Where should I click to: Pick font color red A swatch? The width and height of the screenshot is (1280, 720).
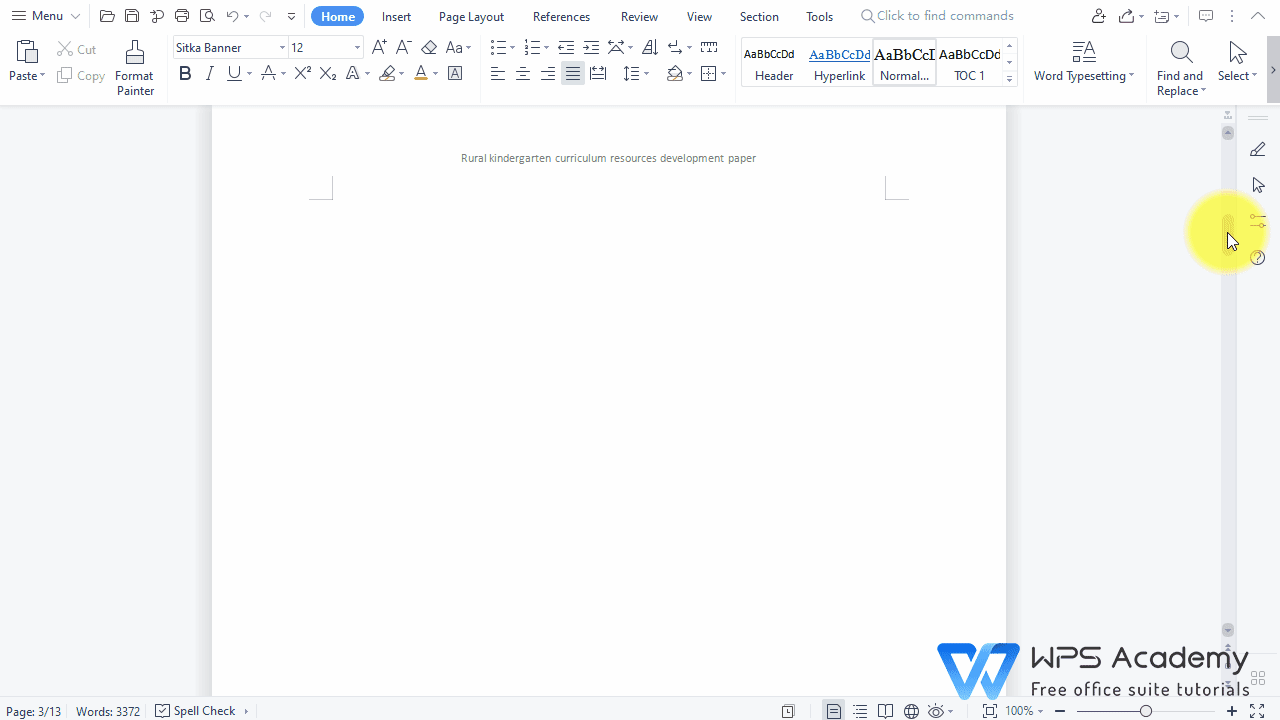point(421,73)
